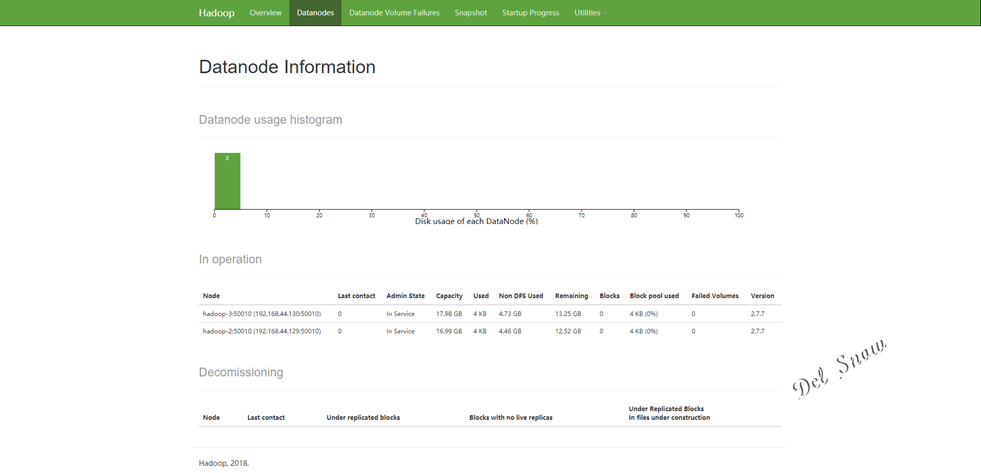This screenshot has width=981, height=473.
Task: Select the hadoop-2:50010 node entry
Action: point(262,331)
